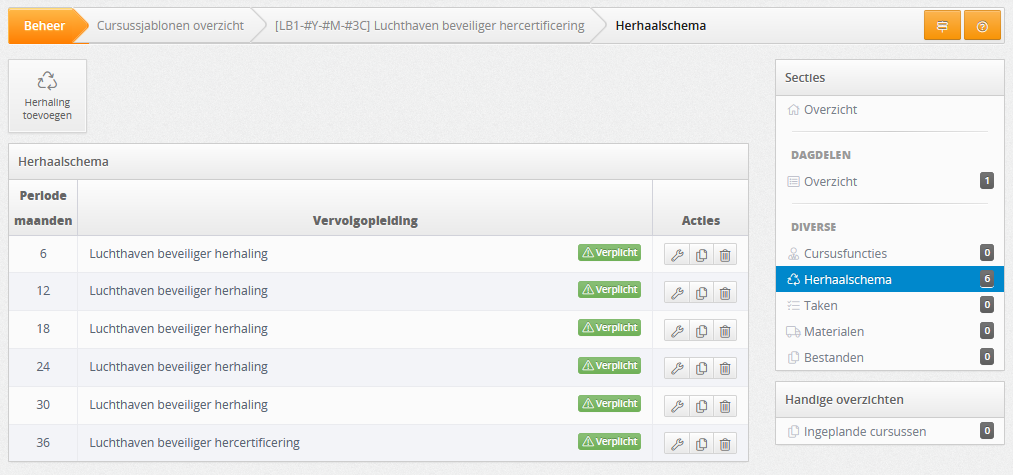Screen dimensions: 1013x475
Task: Open Cursussjablonen overzicht breadcrumb
Action: click(170, 26)
